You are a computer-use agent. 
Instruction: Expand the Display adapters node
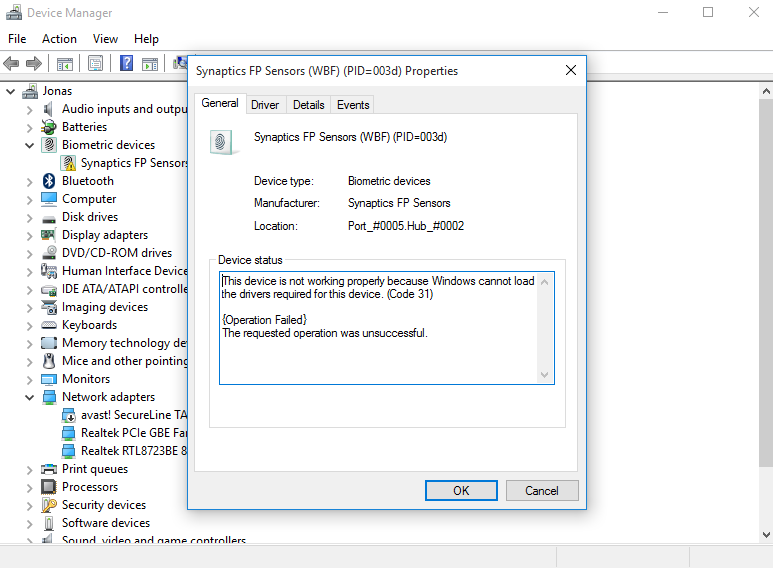point(29,236)
